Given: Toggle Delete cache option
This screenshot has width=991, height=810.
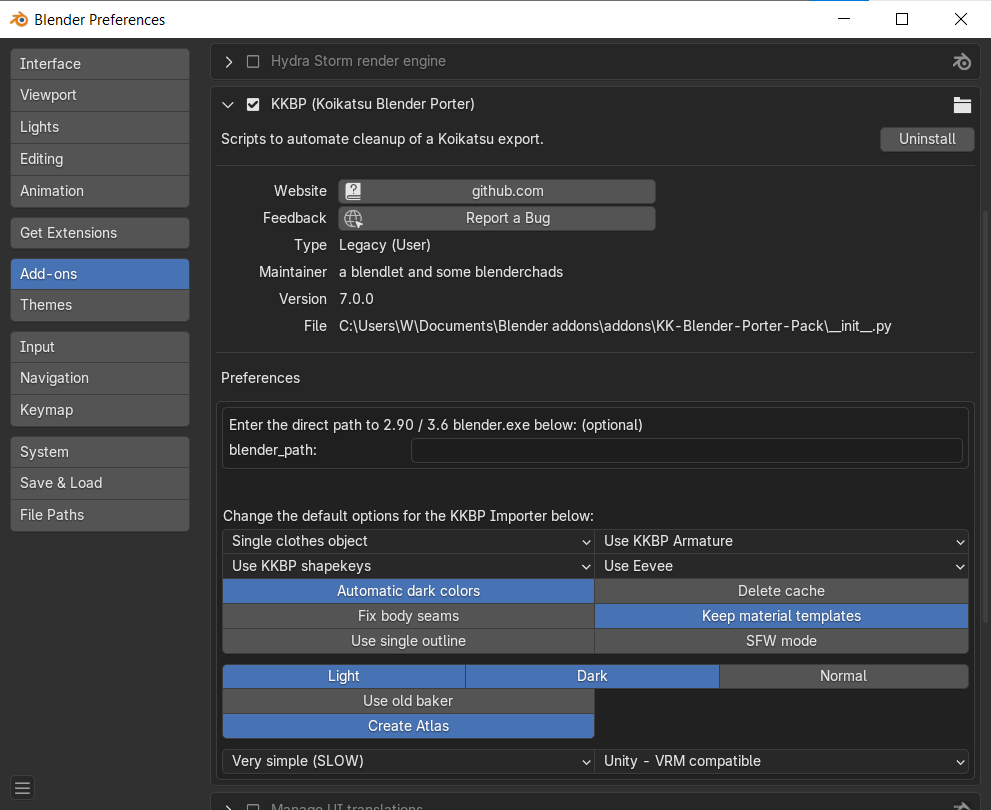Looking at the screenshot, I should click(781, 591).
